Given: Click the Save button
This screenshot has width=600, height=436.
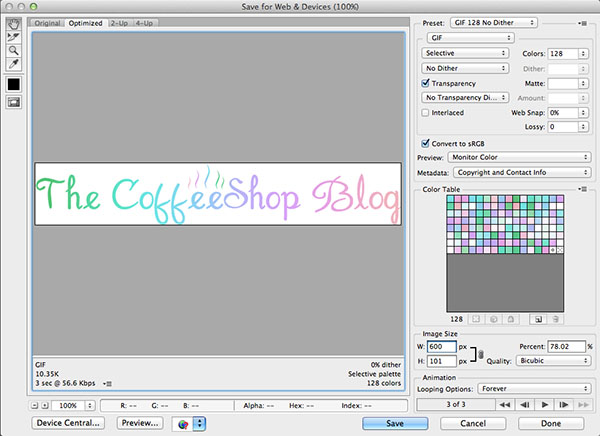Looking at the screenshot, I should (x=395, y=423).
